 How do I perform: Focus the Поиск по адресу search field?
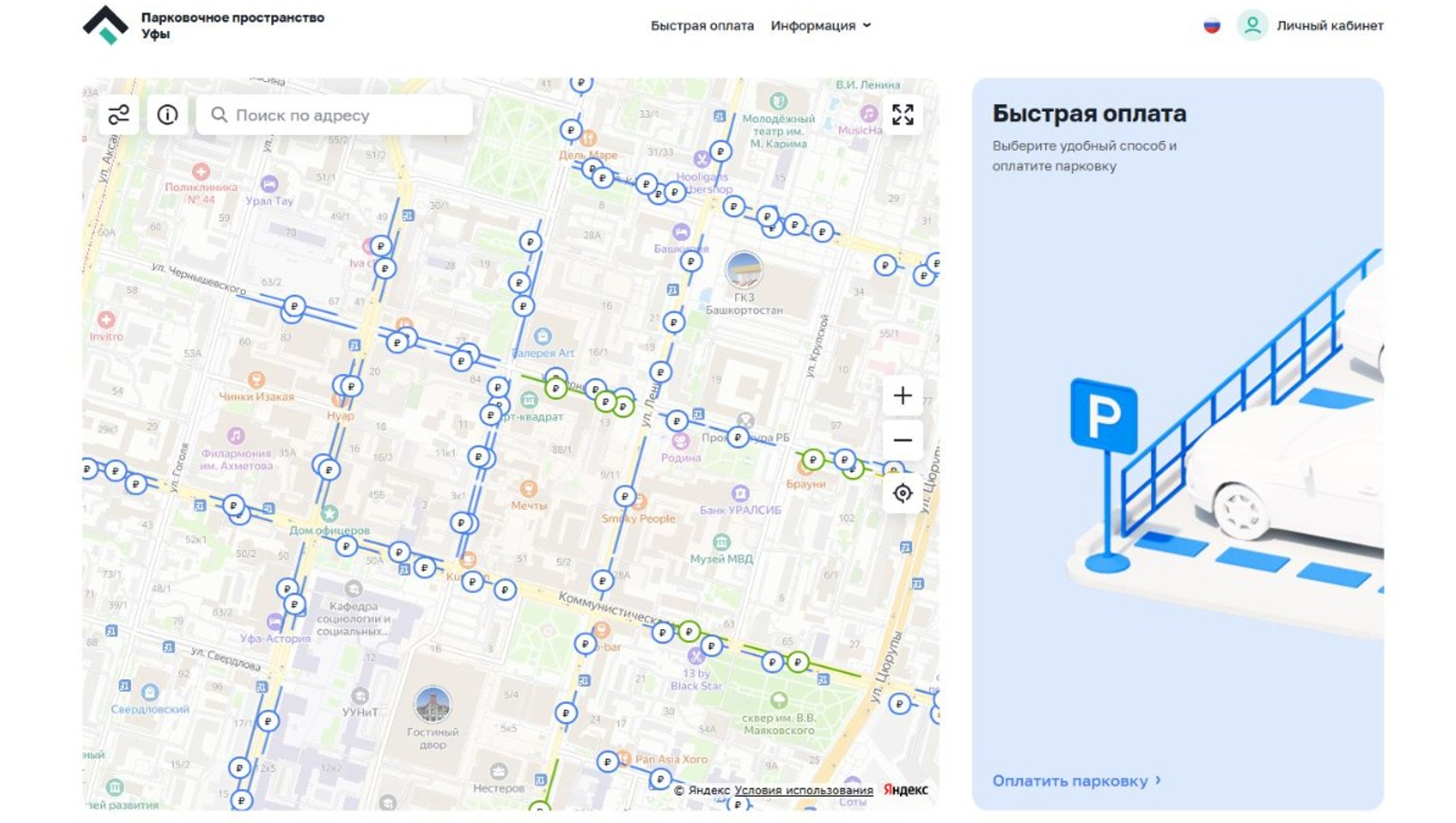point(346,116)
